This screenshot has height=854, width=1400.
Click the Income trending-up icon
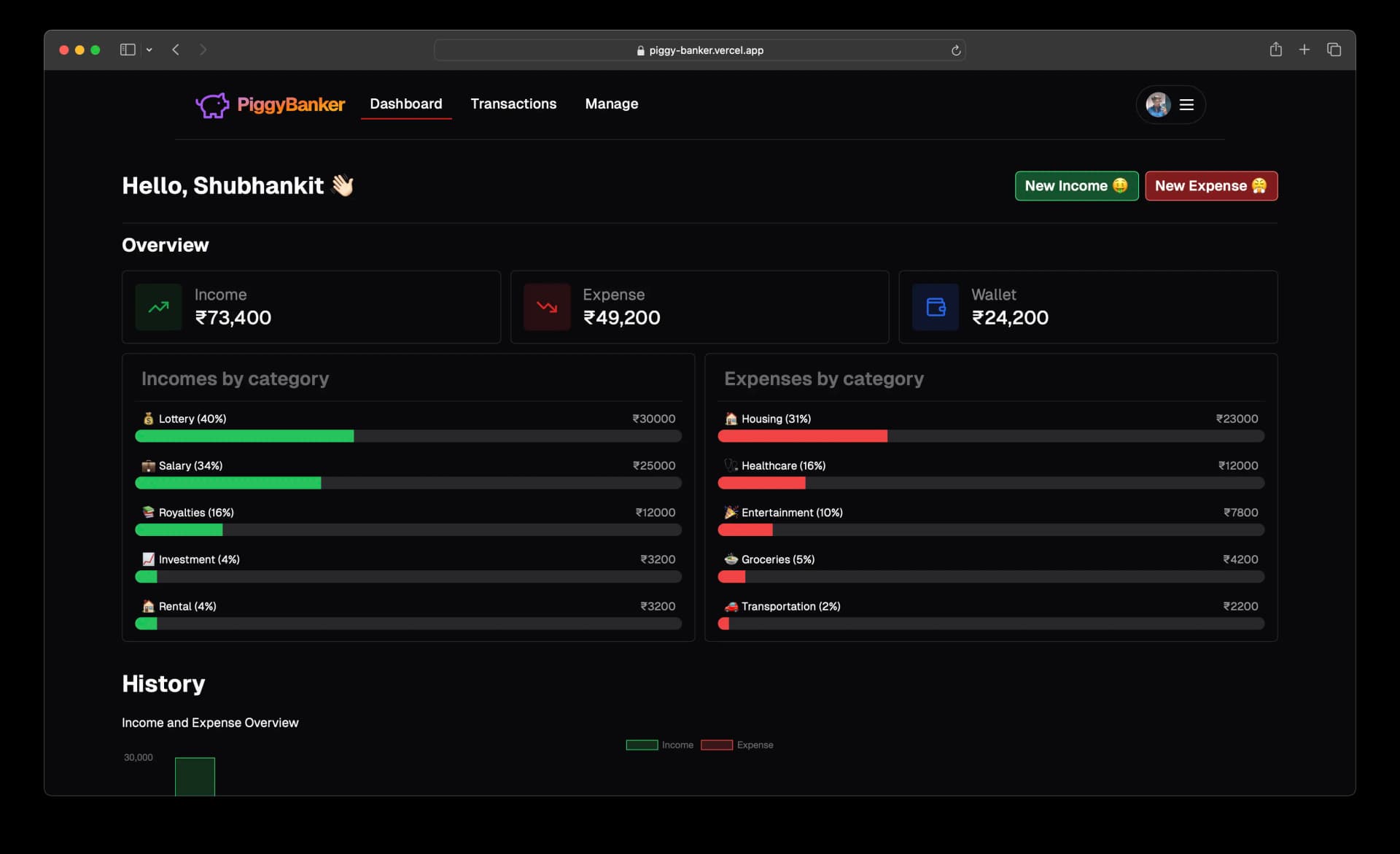159,307
